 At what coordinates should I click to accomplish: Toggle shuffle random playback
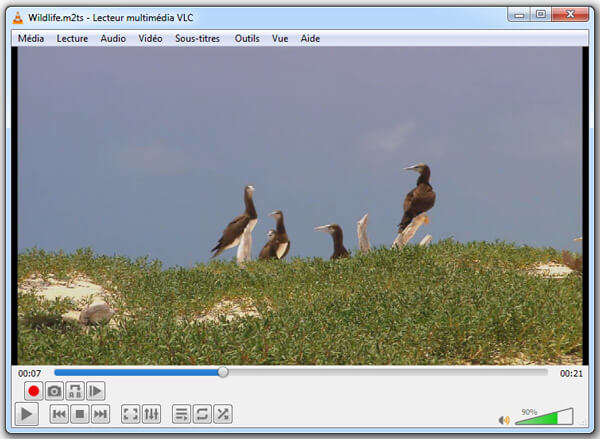(222, 414)
